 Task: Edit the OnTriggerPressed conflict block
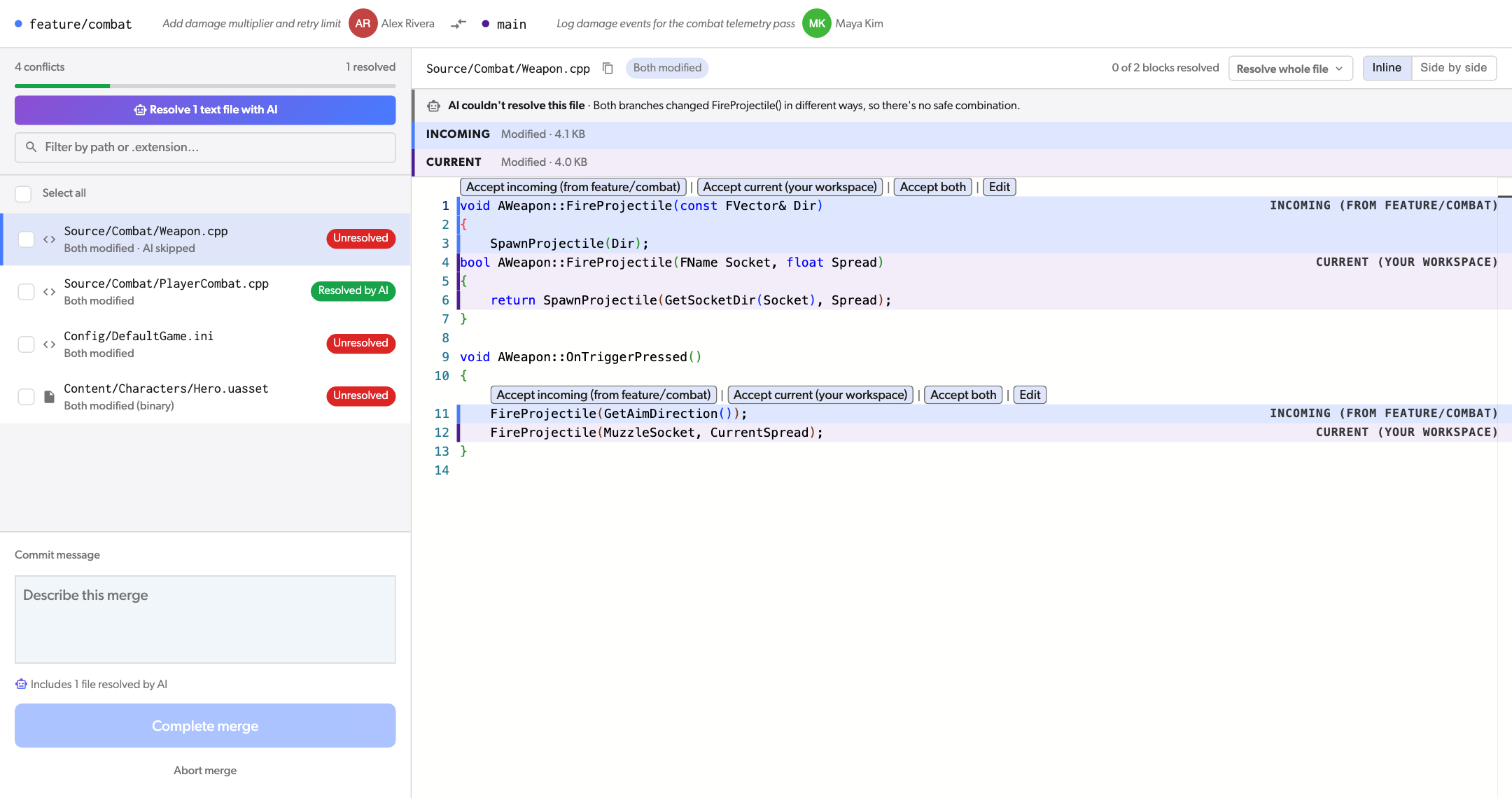pyautogui.click(x=1030, y=395)
